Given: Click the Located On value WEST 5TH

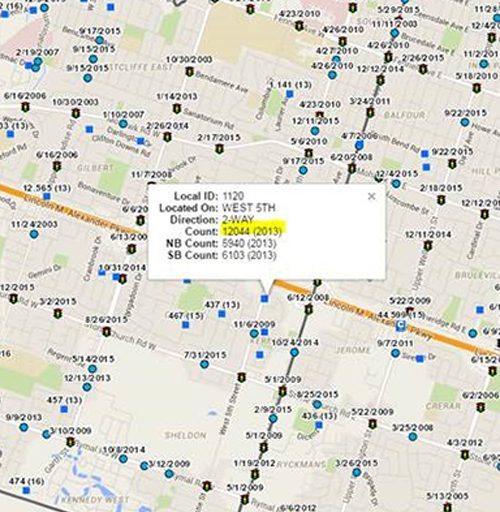Looking at the screenshot, I should pyautogui.click(x=249, y=208).
